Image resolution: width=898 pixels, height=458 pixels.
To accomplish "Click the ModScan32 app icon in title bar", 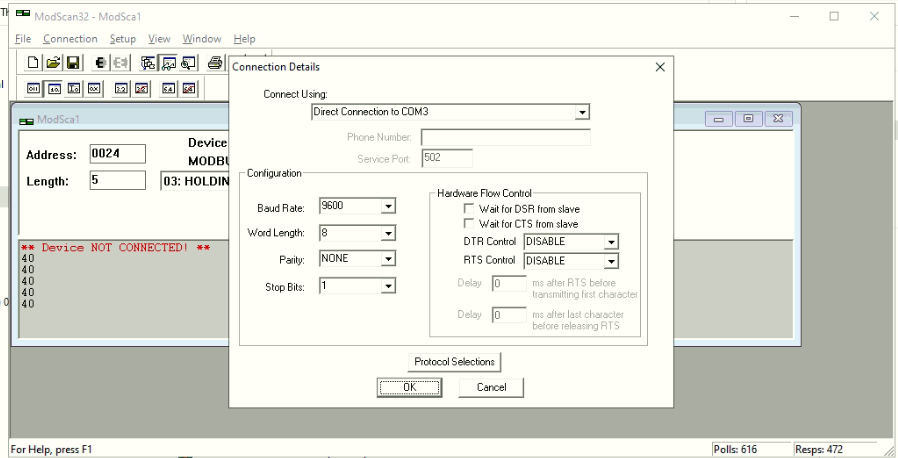I will coord(23,14).
